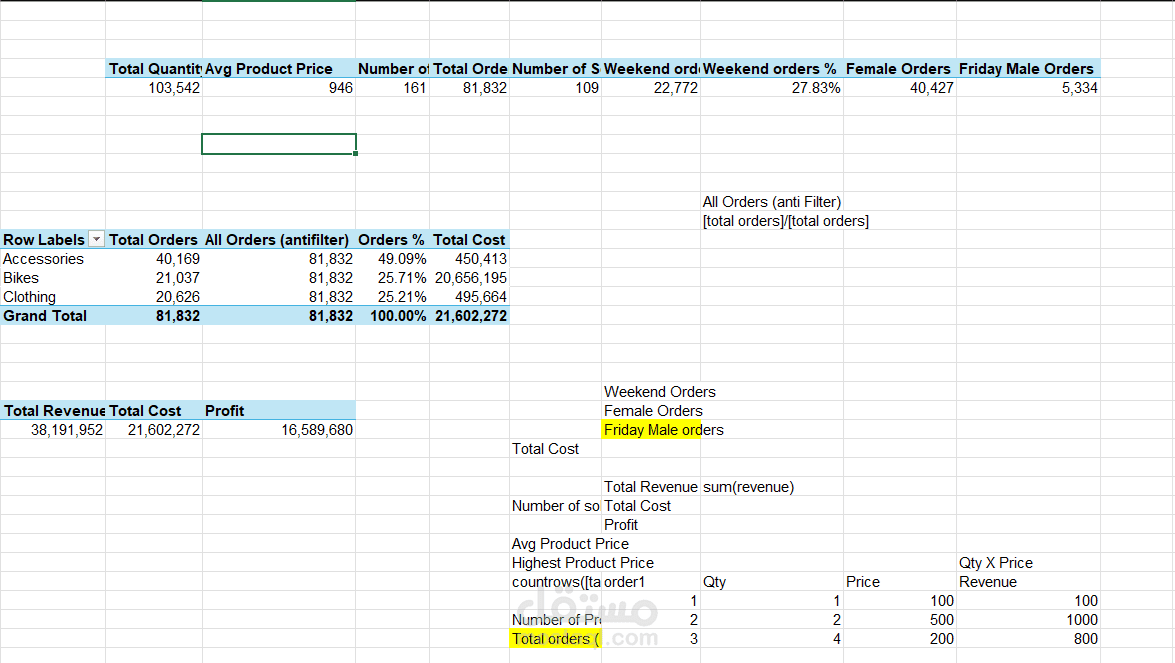
Task: Click the yellow Friday Male orders cell
Action: click(x=650, y=430)
